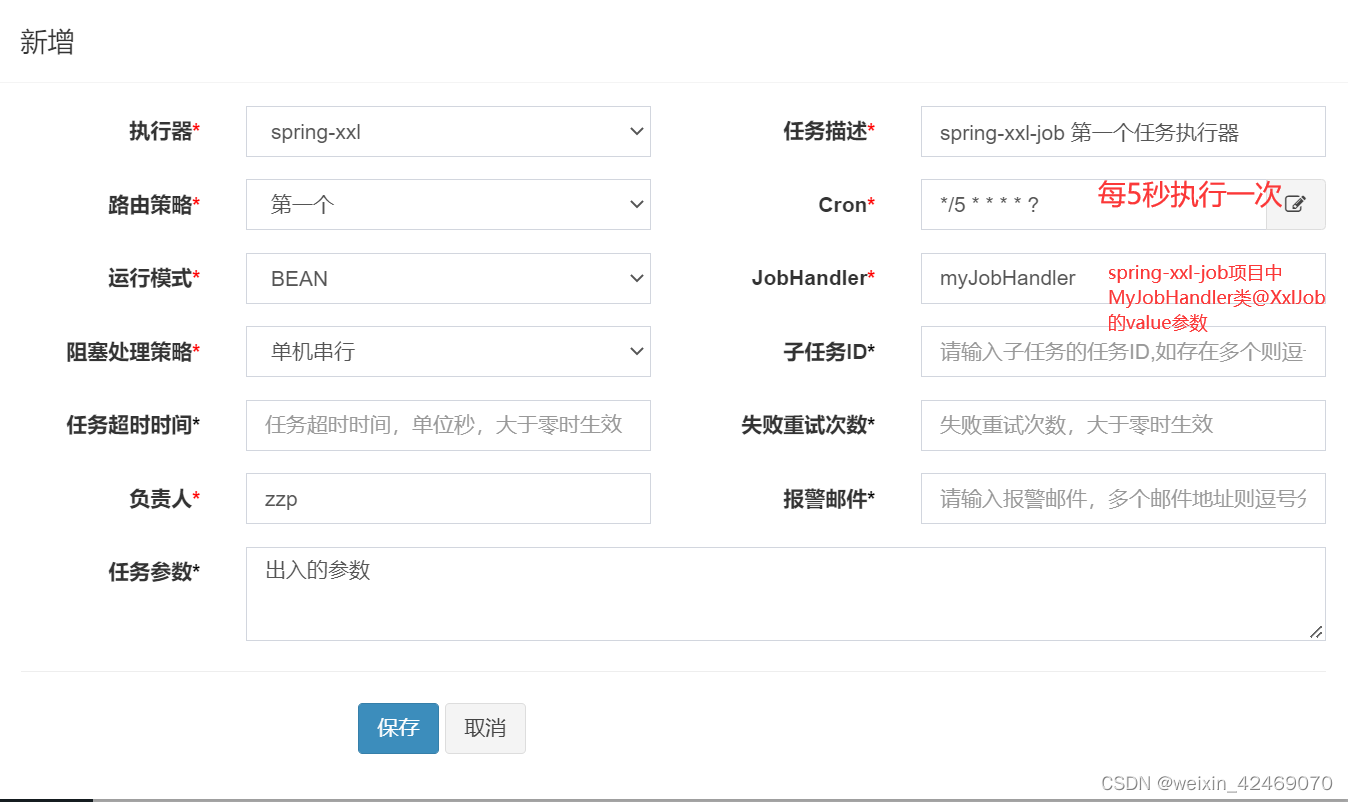Open the 执行器 dropdown showing spring-xxl
Image resolution: width=1348 pixels, height=802 pixels.
pos(448,131)
